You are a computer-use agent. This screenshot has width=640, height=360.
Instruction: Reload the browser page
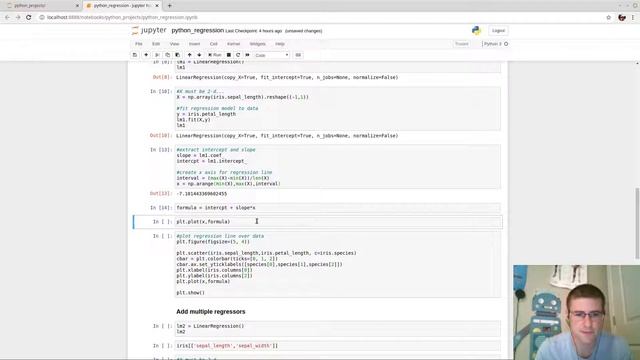29,17
